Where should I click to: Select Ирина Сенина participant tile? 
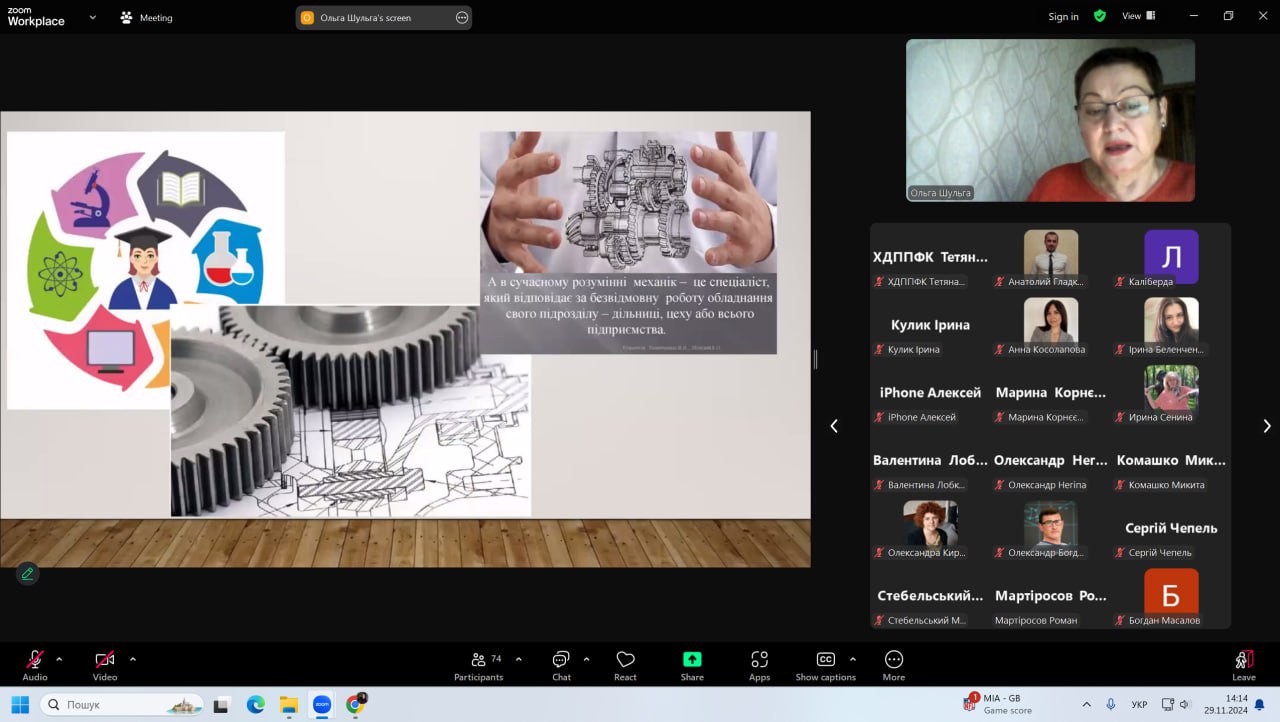[1171, 393]
